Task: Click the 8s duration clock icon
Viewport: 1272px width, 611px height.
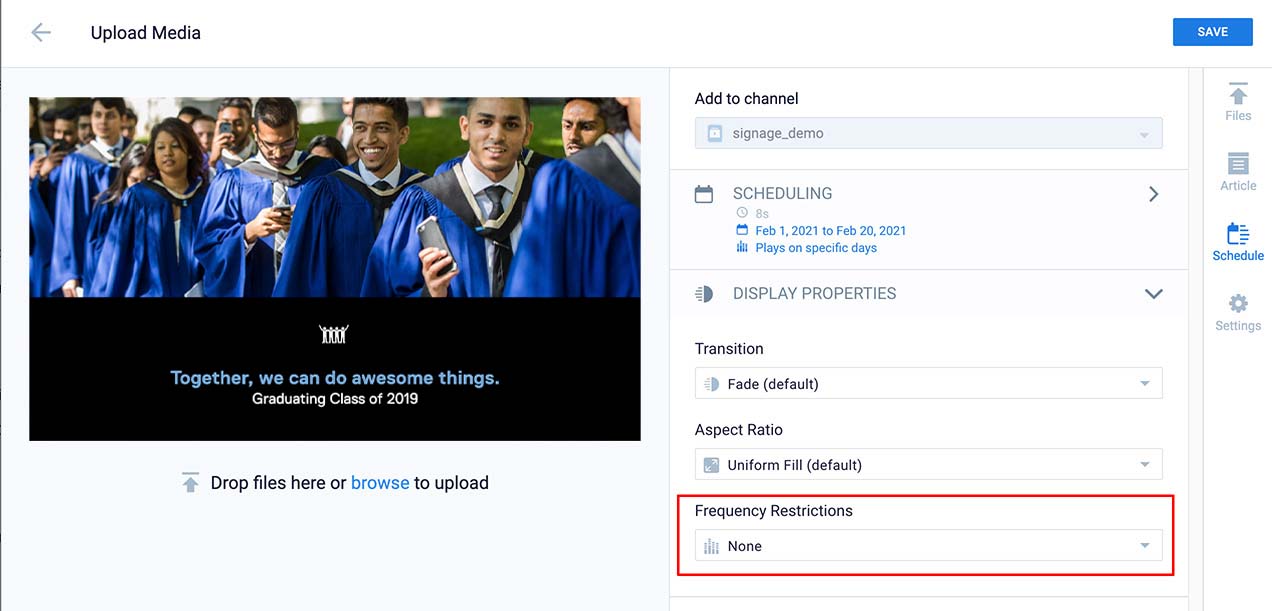Action: 742,213
